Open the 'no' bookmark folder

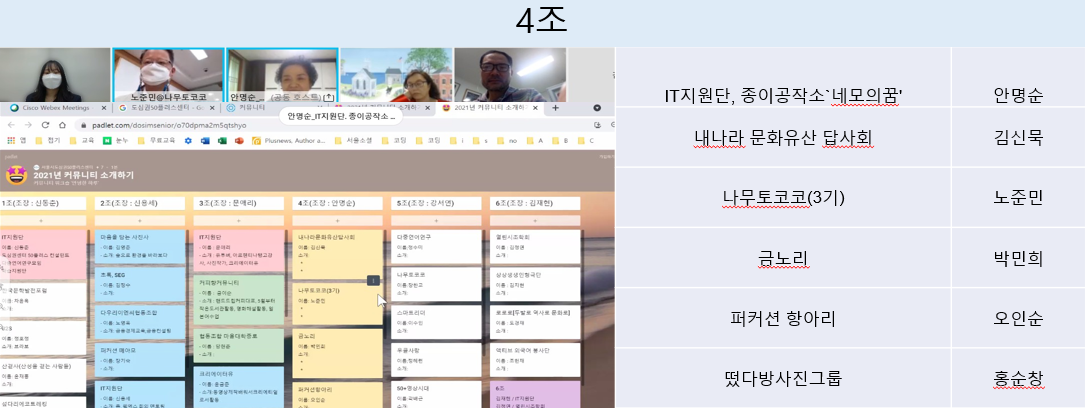507,140
